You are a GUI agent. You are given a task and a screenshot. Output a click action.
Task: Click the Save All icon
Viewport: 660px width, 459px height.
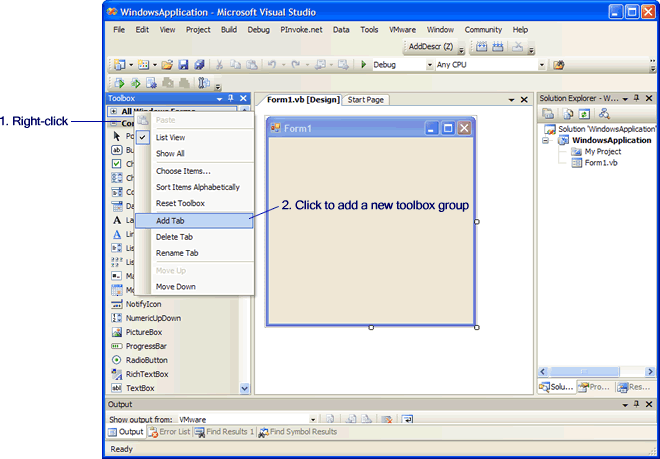tap(198, 65)
